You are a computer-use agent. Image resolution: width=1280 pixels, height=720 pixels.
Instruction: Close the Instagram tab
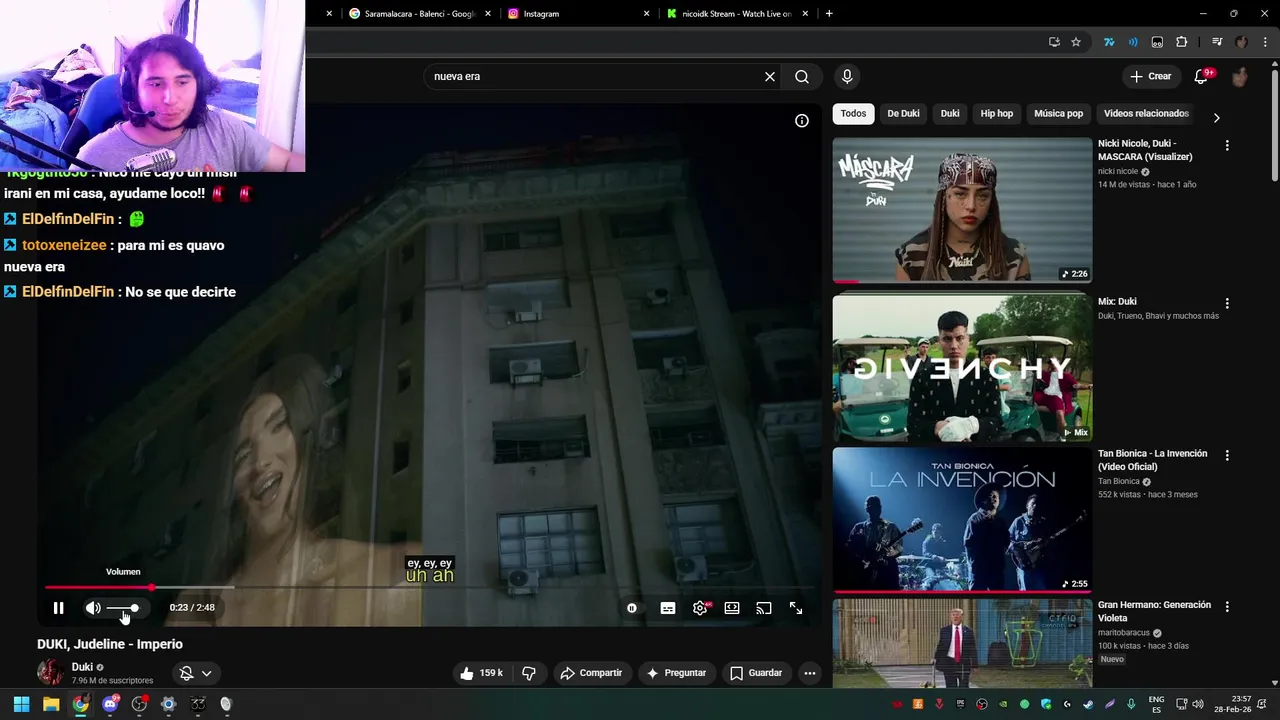tap(646, 14)
